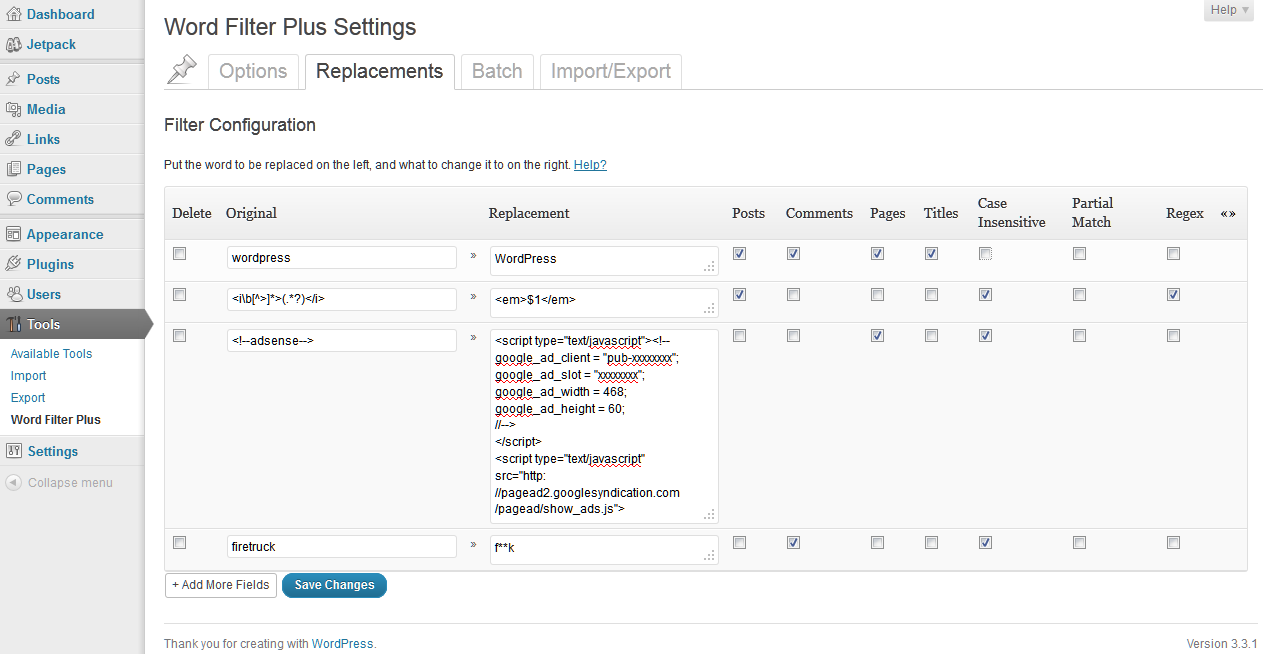The width and height of the screenshot is (1274, 654).
Task: Click the Links chain icon
Action: click(14, 139)
